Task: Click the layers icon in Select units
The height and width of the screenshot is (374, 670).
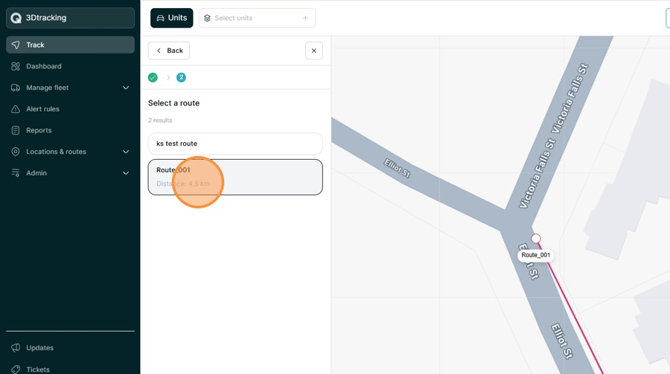Action: click(207, 18)
